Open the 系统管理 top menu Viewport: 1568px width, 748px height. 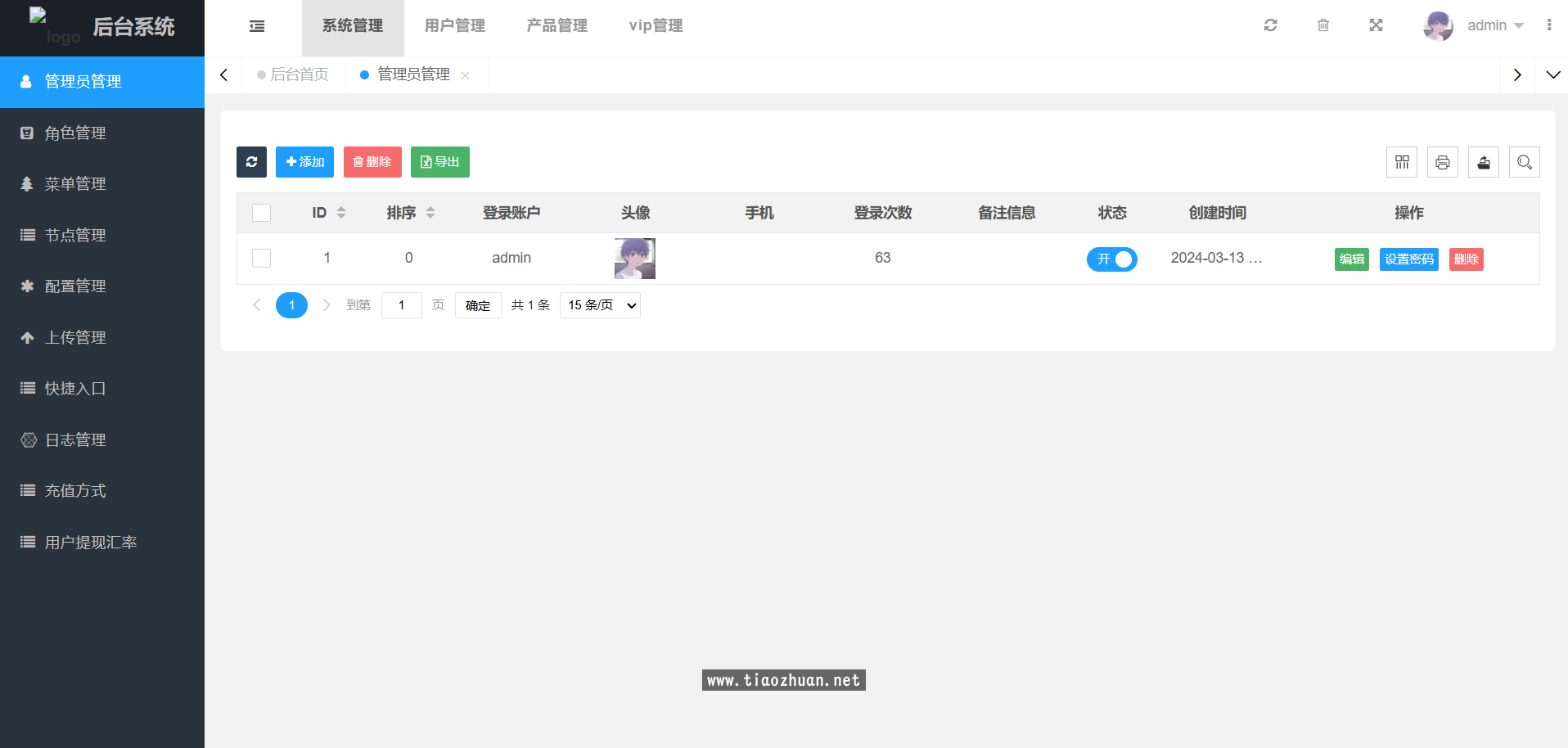point(353,26)
